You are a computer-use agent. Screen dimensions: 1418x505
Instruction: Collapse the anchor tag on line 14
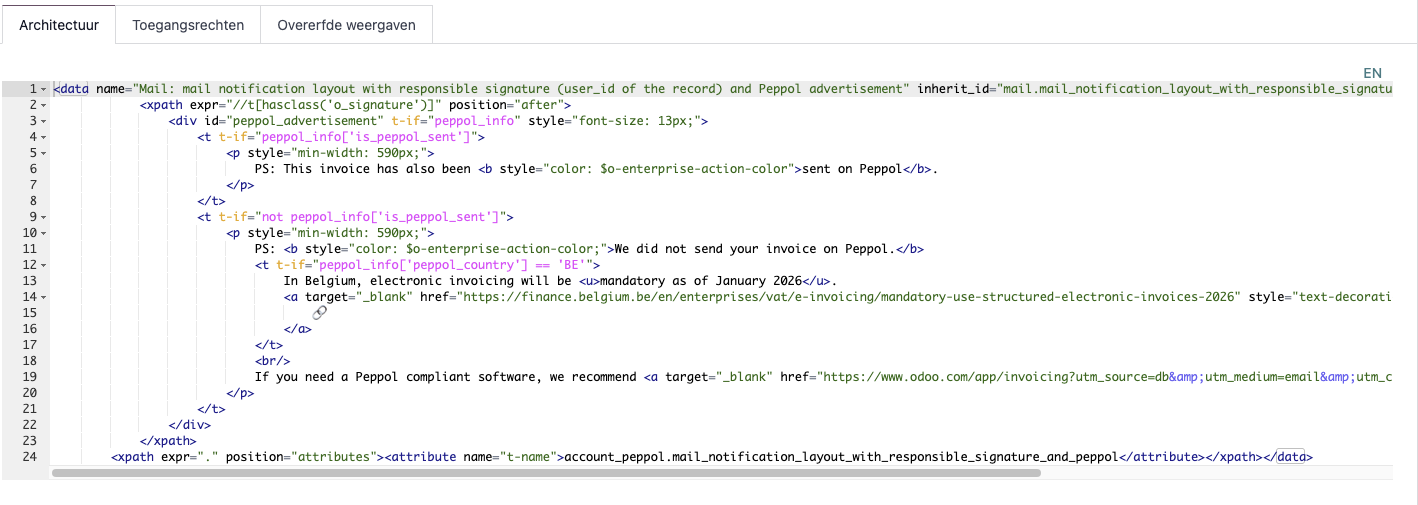pos(44,297)
